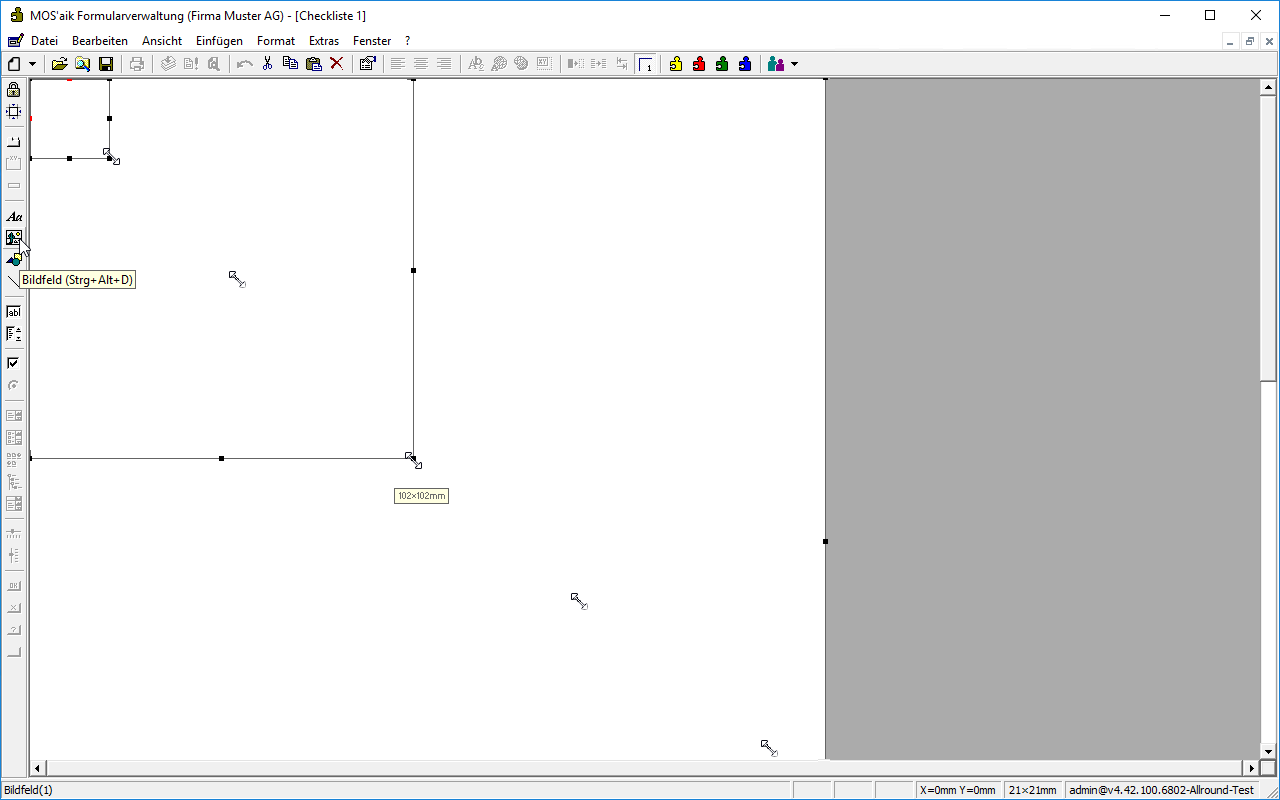
Task: Click the padlock lock icon
Action: 14,90
